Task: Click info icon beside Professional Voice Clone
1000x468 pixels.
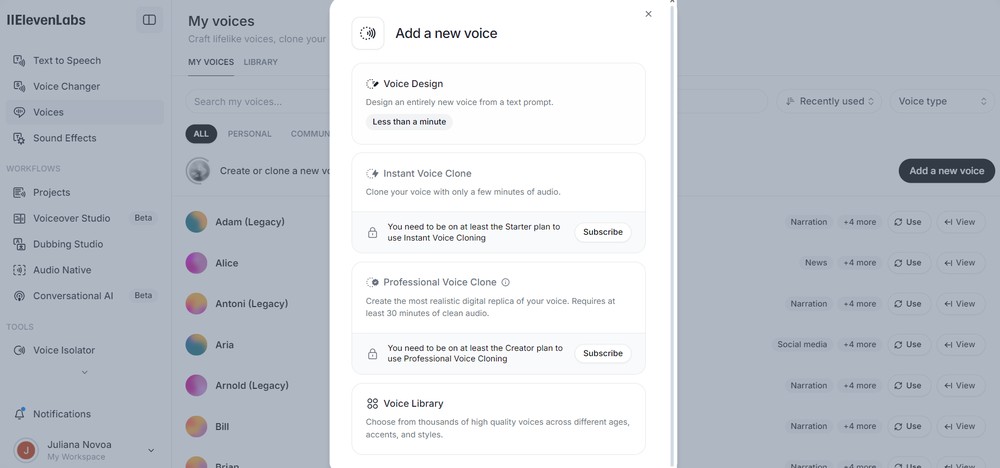Action: pyautogui.click(x=505, y=283)
